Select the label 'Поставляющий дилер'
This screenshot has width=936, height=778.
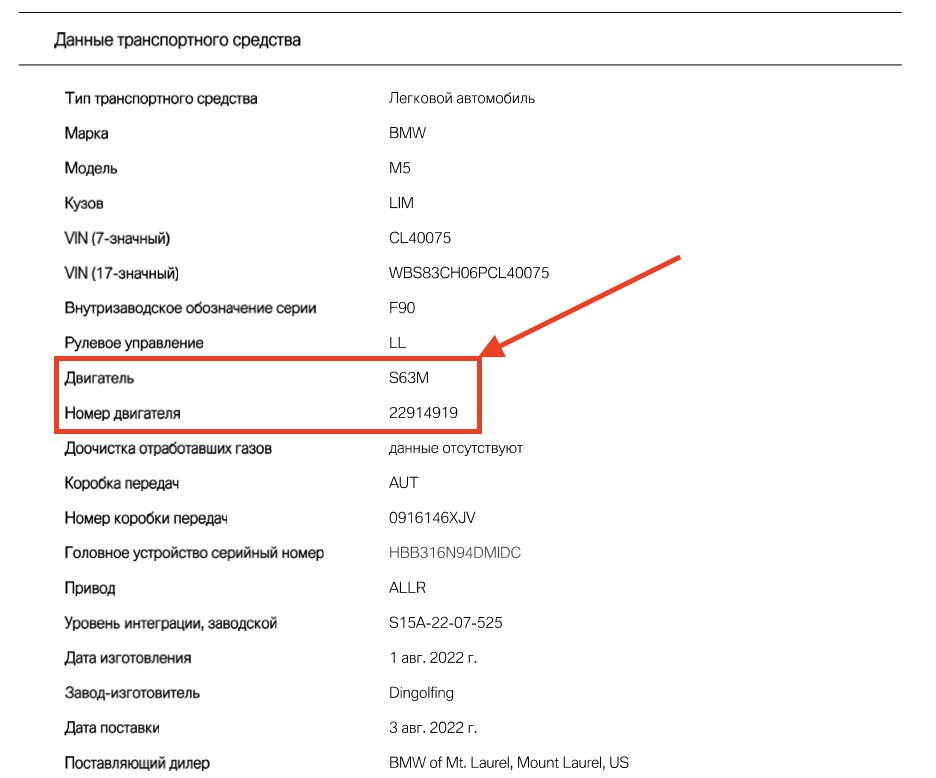137,763
